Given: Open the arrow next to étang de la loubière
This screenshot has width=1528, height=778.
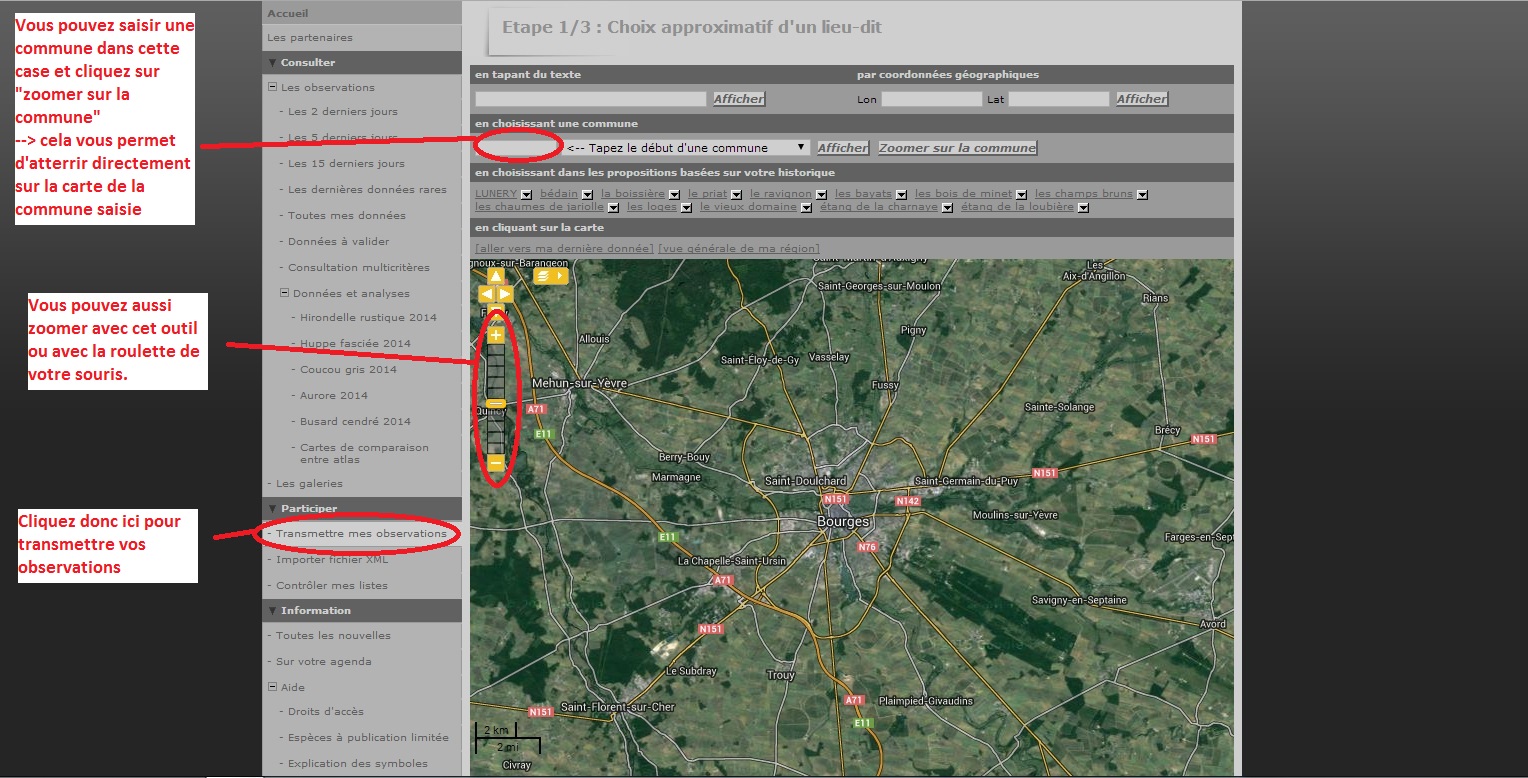Looking at the screenshot, I should click(1083, 208).
